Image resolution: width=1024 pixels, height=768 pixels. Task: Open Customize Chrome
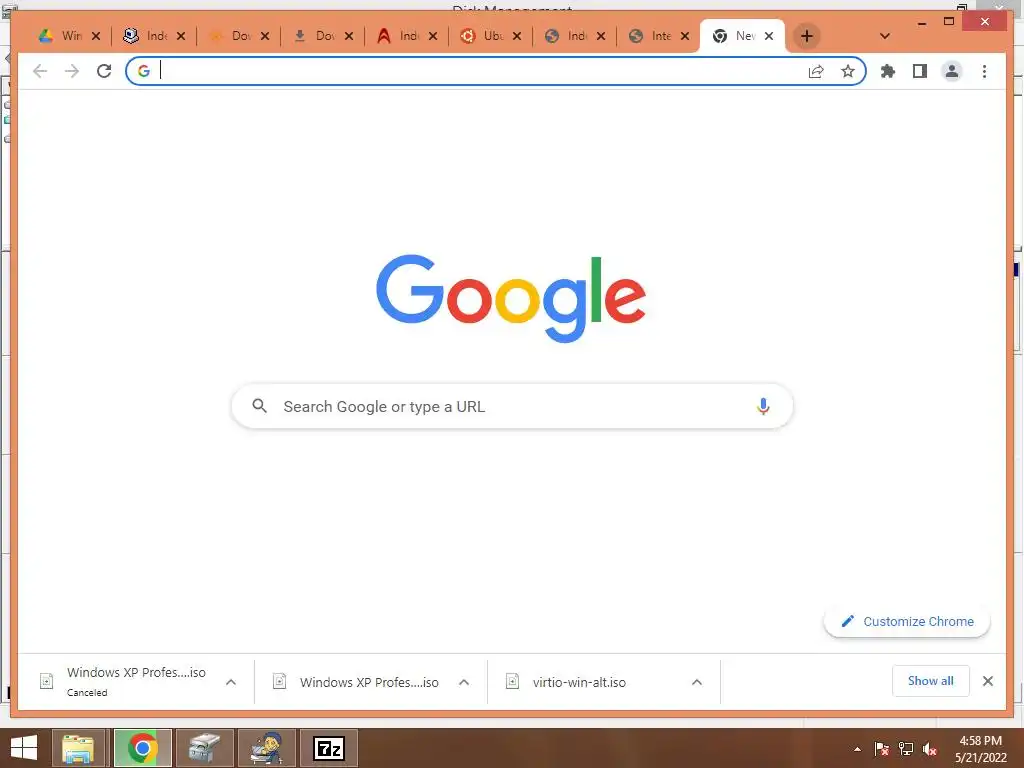click(907, 622)
